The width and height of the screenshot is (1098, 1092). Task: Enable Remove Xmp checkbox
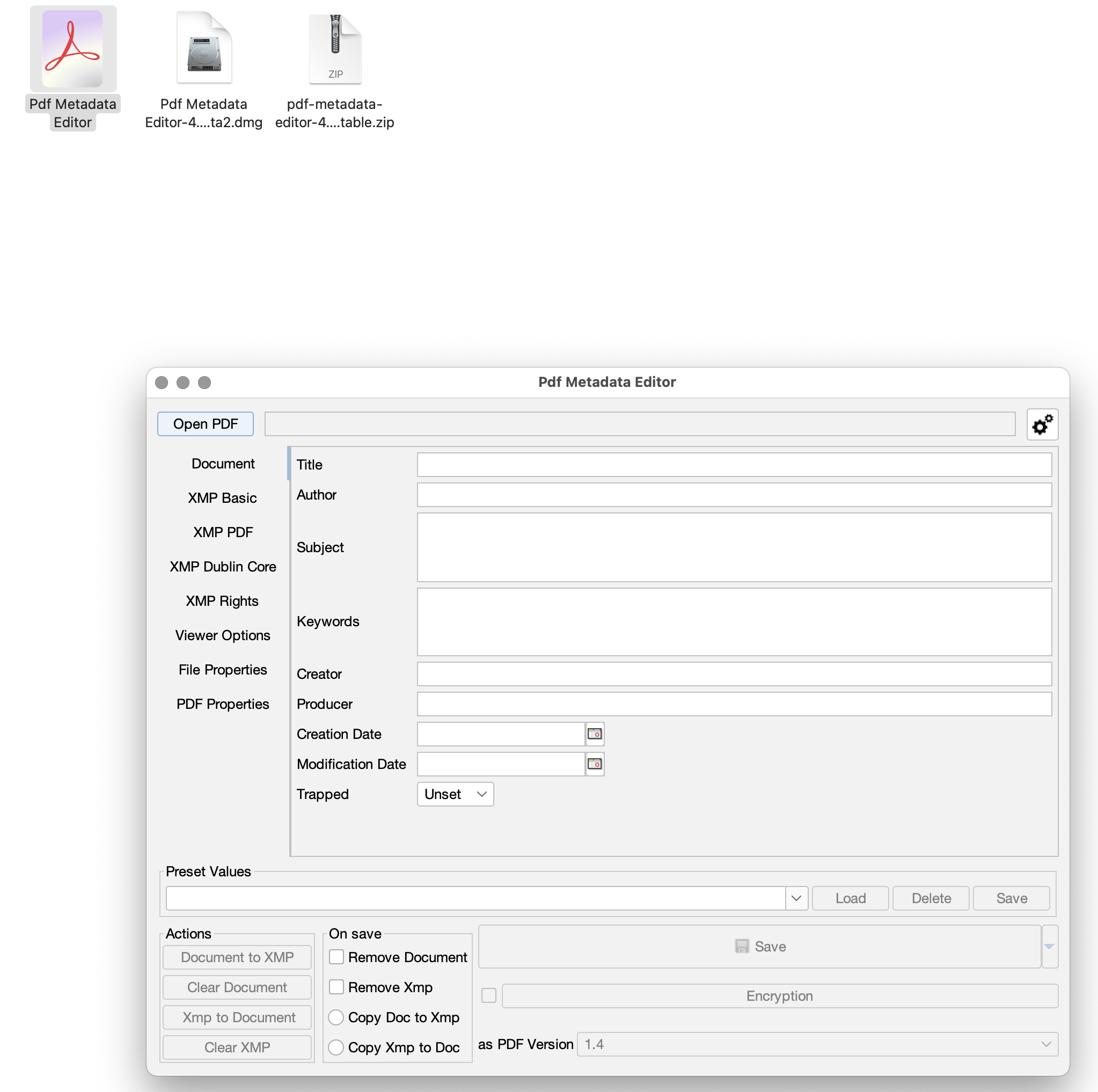coord(336,987)
